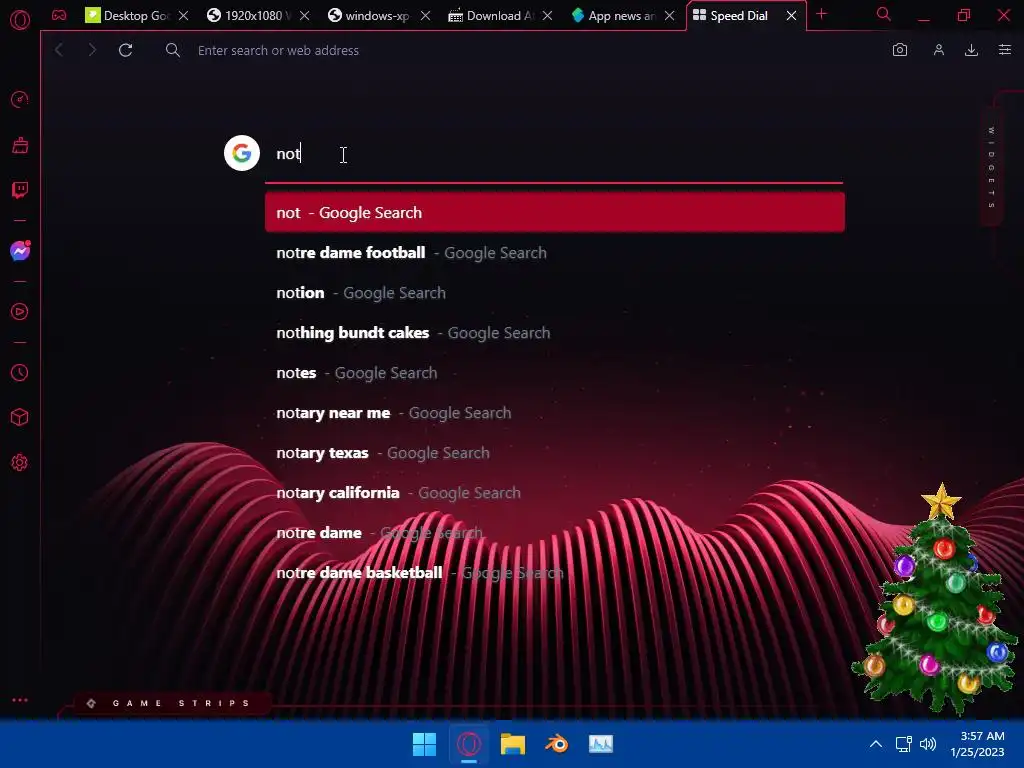Open the Downloads icon in toolbar

tap(971, 50)
